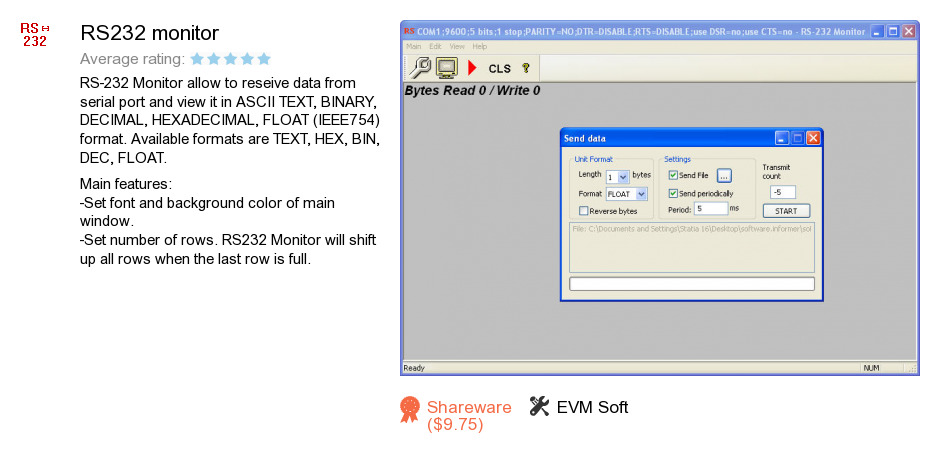Click into the Period input field
940x460 pixels.
[x=711, y=209]
